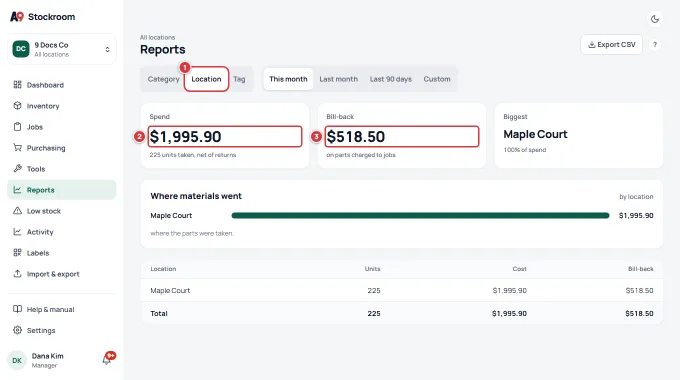
Task: Click the $1,995.90 amount beside the bar
Action: pos(636,215)
